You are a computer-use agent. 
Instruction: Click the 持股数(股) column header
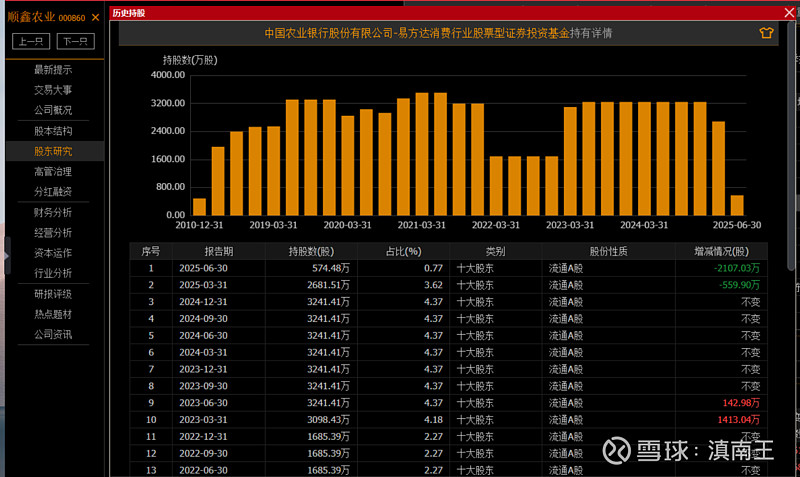(x=311, y=252)
